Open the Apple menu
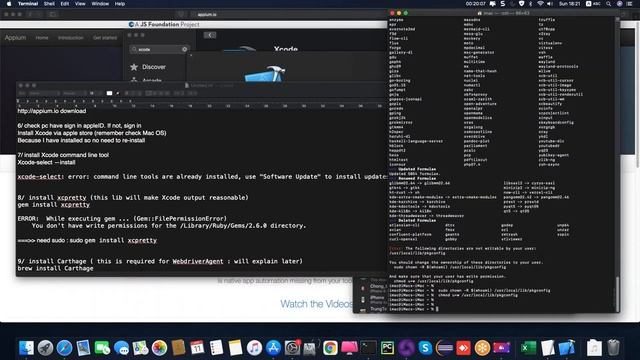The image size is (640, 360). click(9, 4)
